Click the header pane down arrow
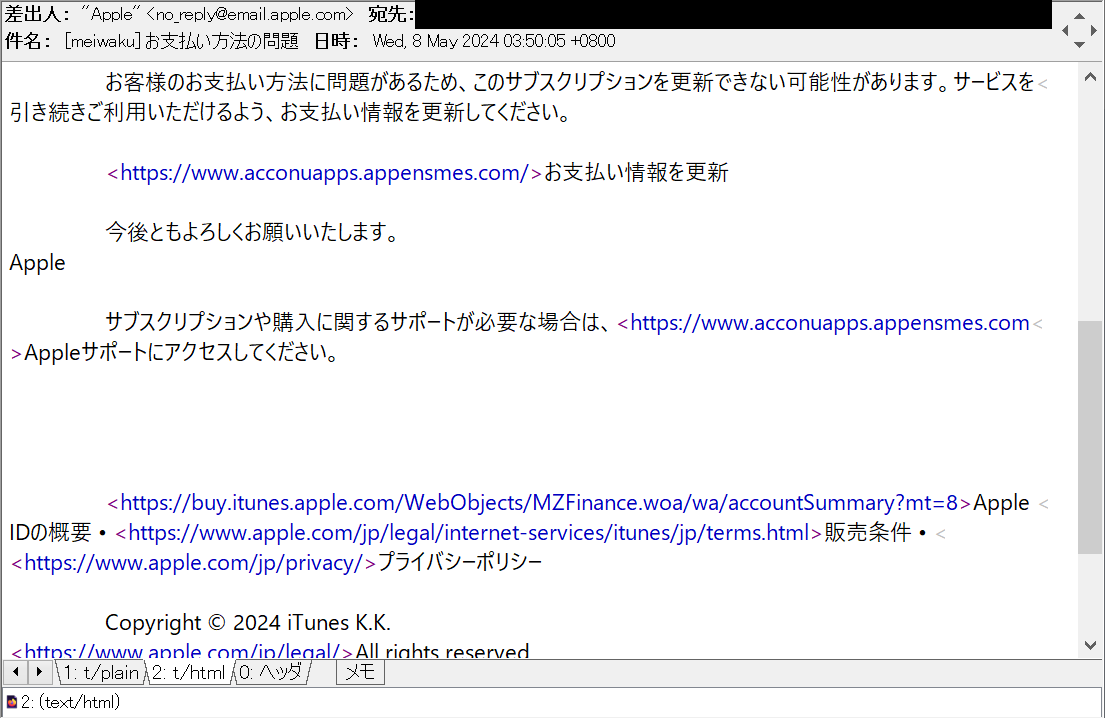This screenshot has width=1105, height=718. [1079, 44]
